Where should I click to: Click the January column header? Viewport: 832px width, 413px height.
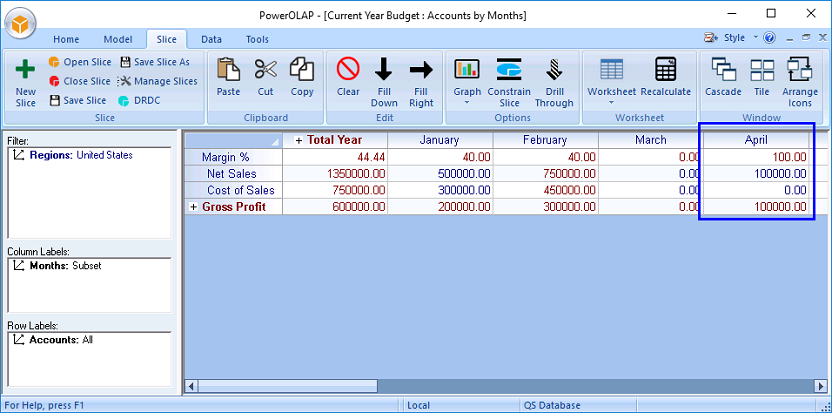pos(440,140)
